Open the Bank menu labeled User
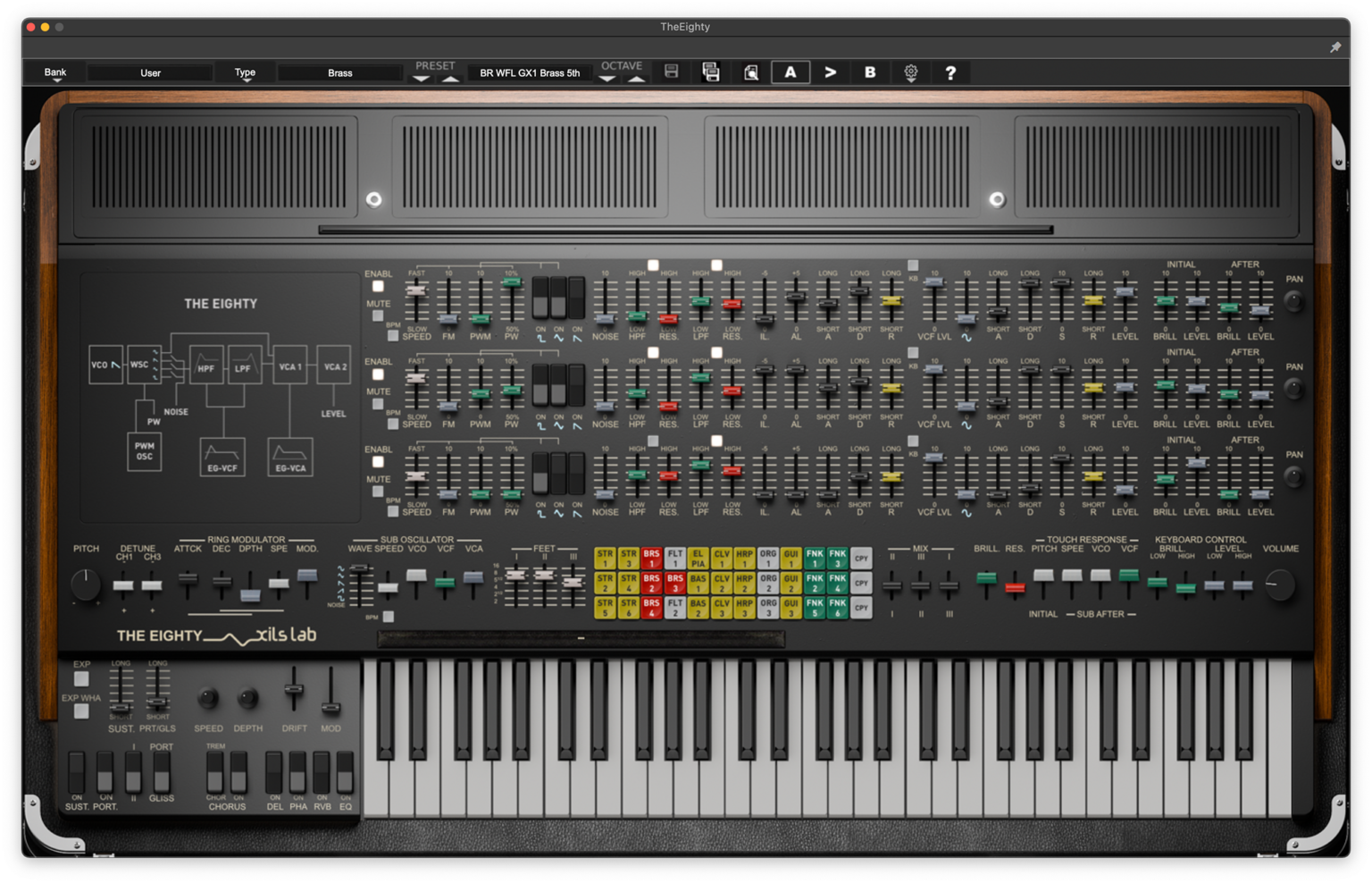The image size is (1372, 883). 150,72
